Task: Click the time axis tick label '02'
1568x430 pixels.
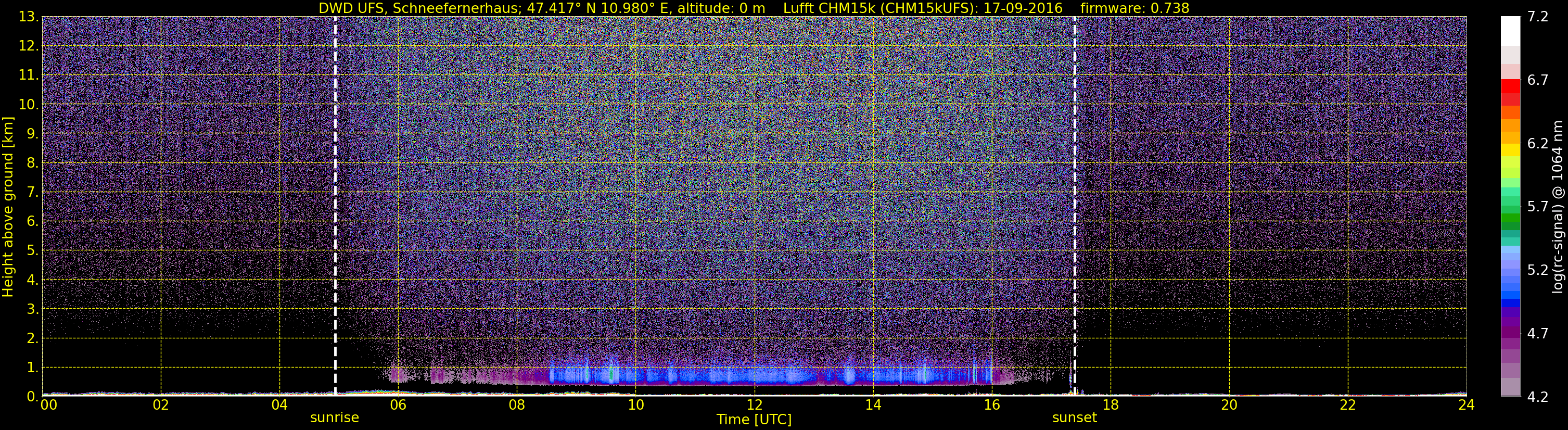Action: tap(161, 405)
